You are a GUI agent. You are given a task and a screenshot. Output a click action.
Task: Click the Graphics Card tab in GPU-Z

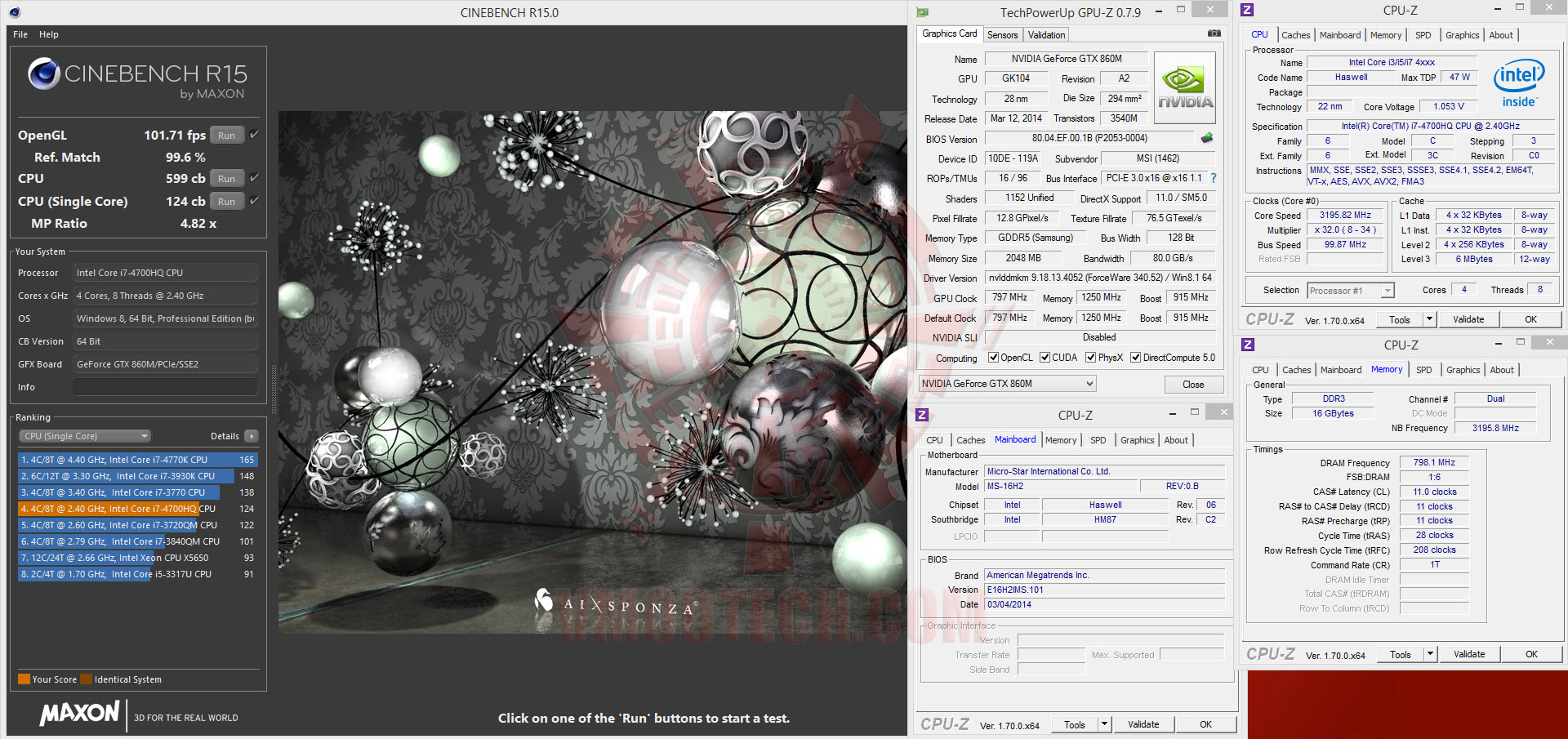(949, 34)
